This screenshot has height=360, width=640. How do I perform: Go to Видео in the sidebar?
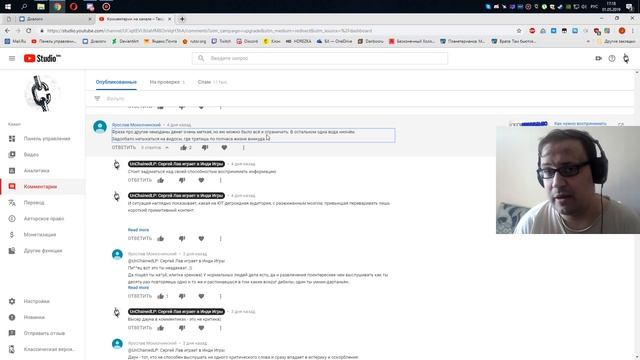[42, 155]
